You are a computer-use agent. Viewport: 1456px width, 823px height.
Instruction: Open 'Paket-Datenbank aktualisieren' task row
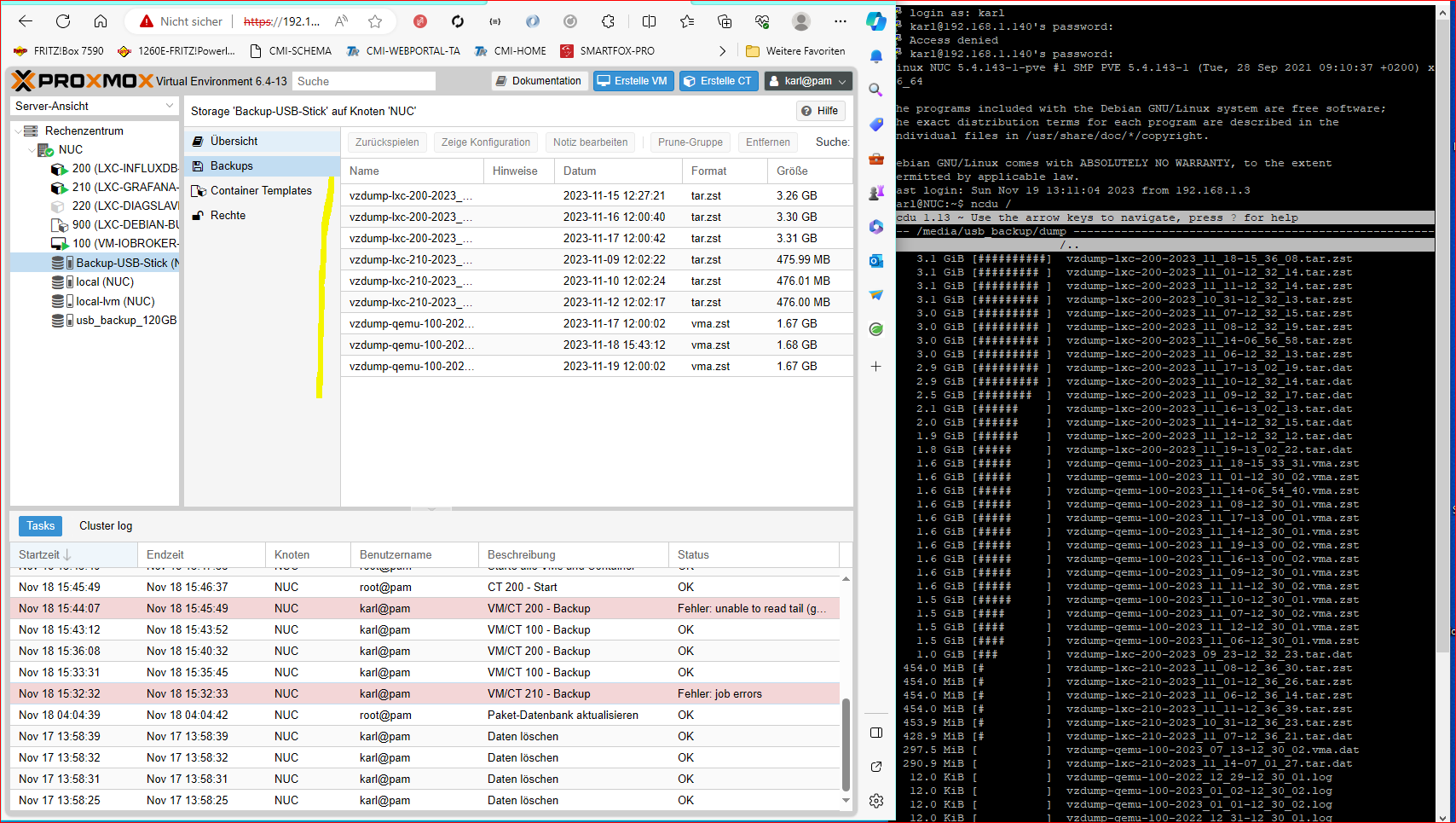point(425,716)
